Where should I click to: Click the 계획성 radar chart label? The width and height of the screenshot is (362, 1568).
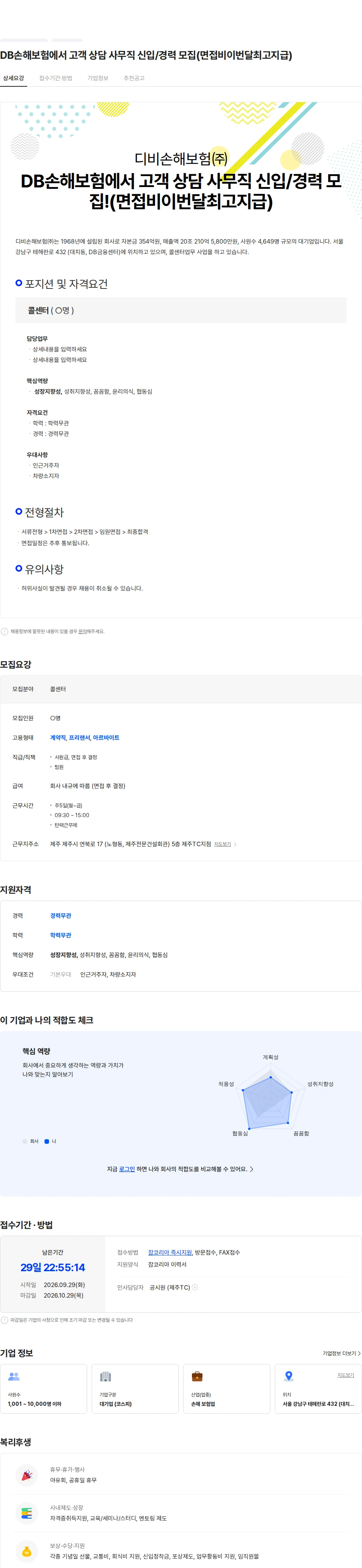271,1057
